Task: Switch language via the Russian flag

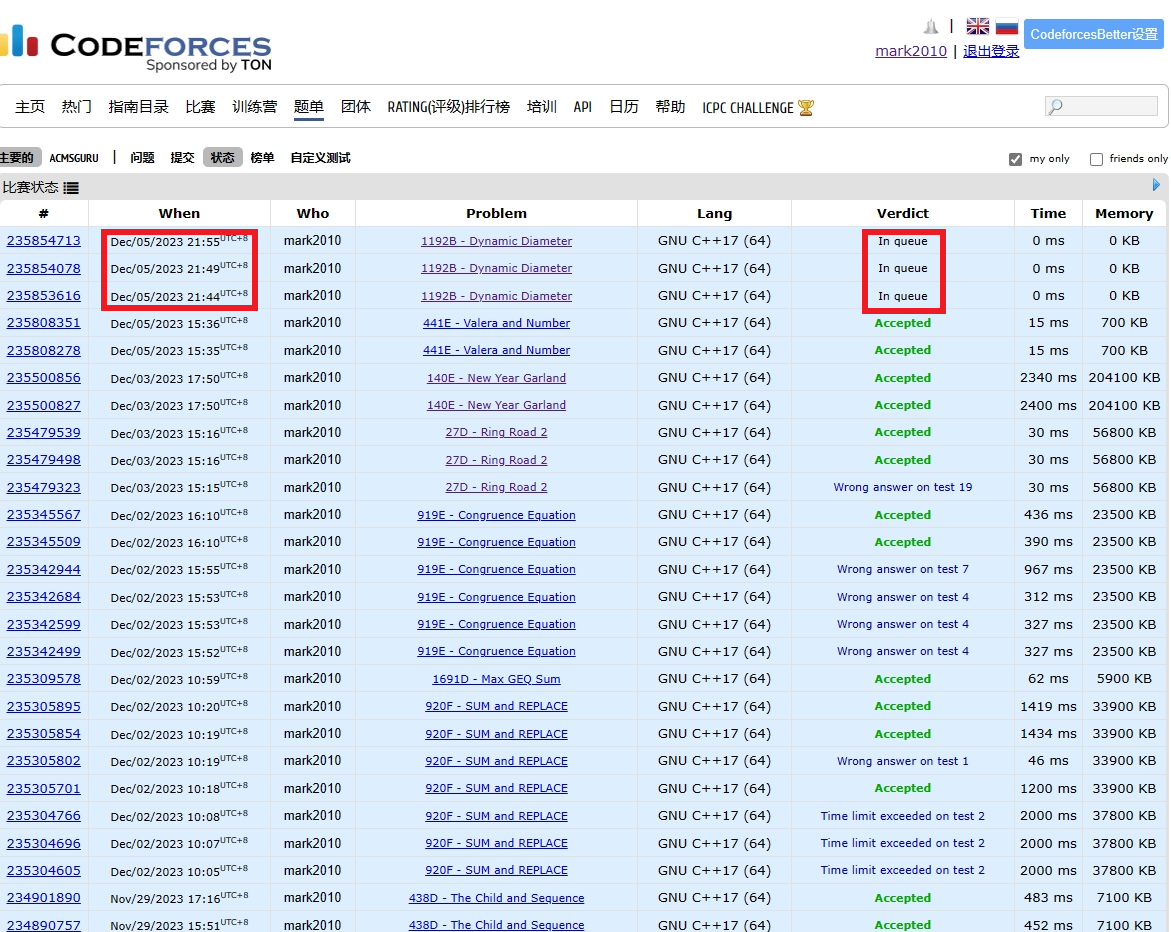Action: coord(1006,27)
